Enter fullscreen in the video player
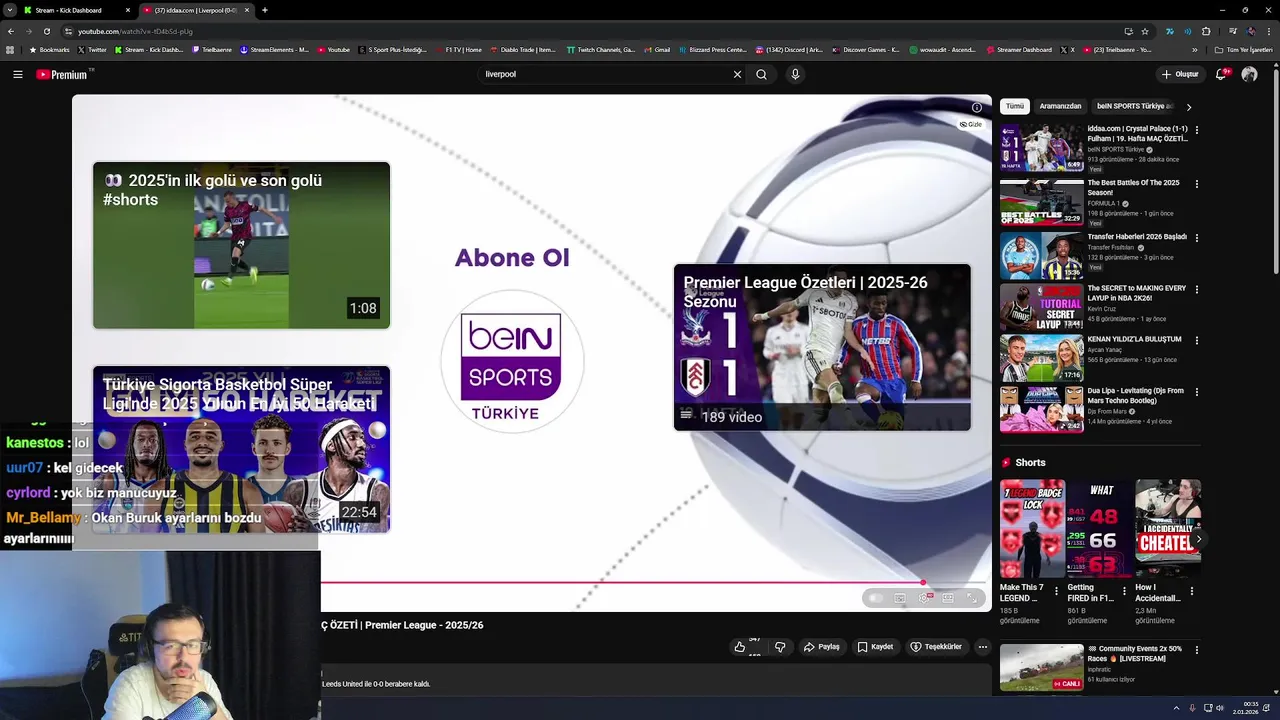 (x=972, y=598)
